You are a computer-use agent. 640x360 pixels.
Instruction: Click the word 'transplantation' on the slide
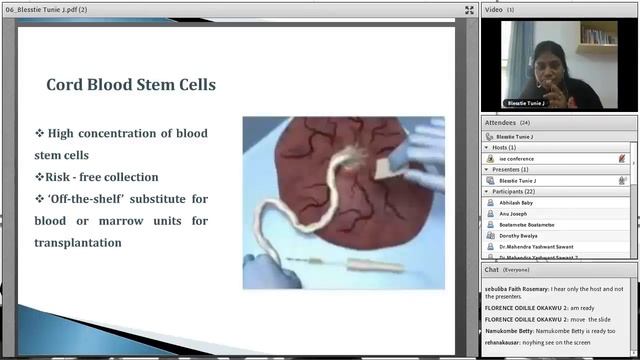(78, 243)
